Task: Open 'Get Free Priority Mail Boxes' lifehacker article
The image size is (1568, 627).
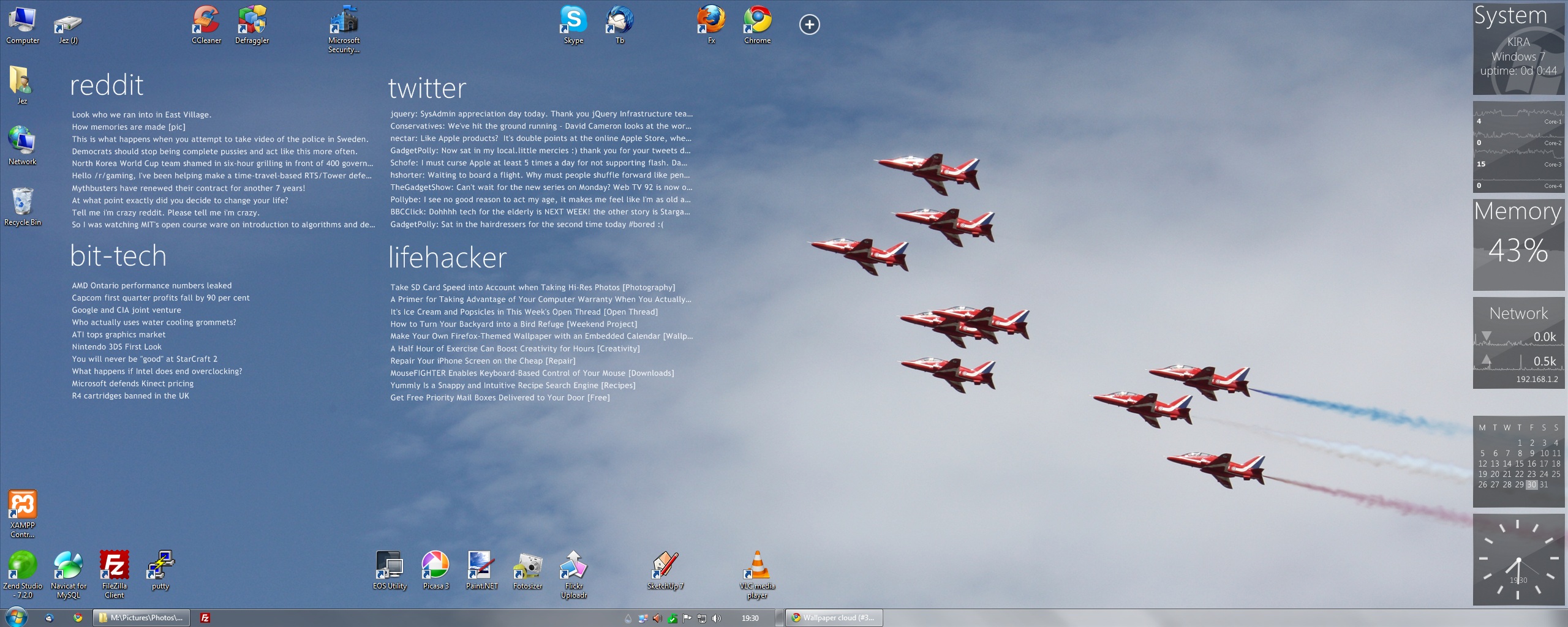Action: [x=500, y=397]
